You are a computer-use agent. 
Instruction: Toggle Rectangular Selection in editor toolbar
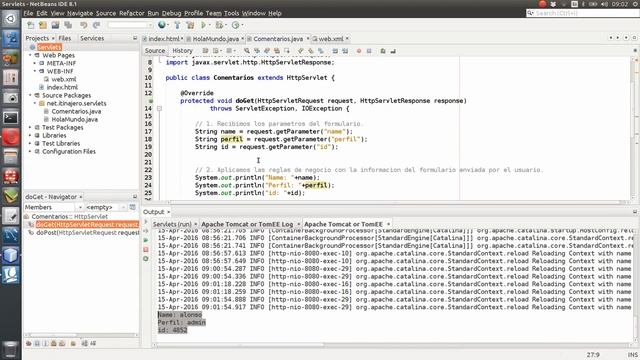coord(287,51)
